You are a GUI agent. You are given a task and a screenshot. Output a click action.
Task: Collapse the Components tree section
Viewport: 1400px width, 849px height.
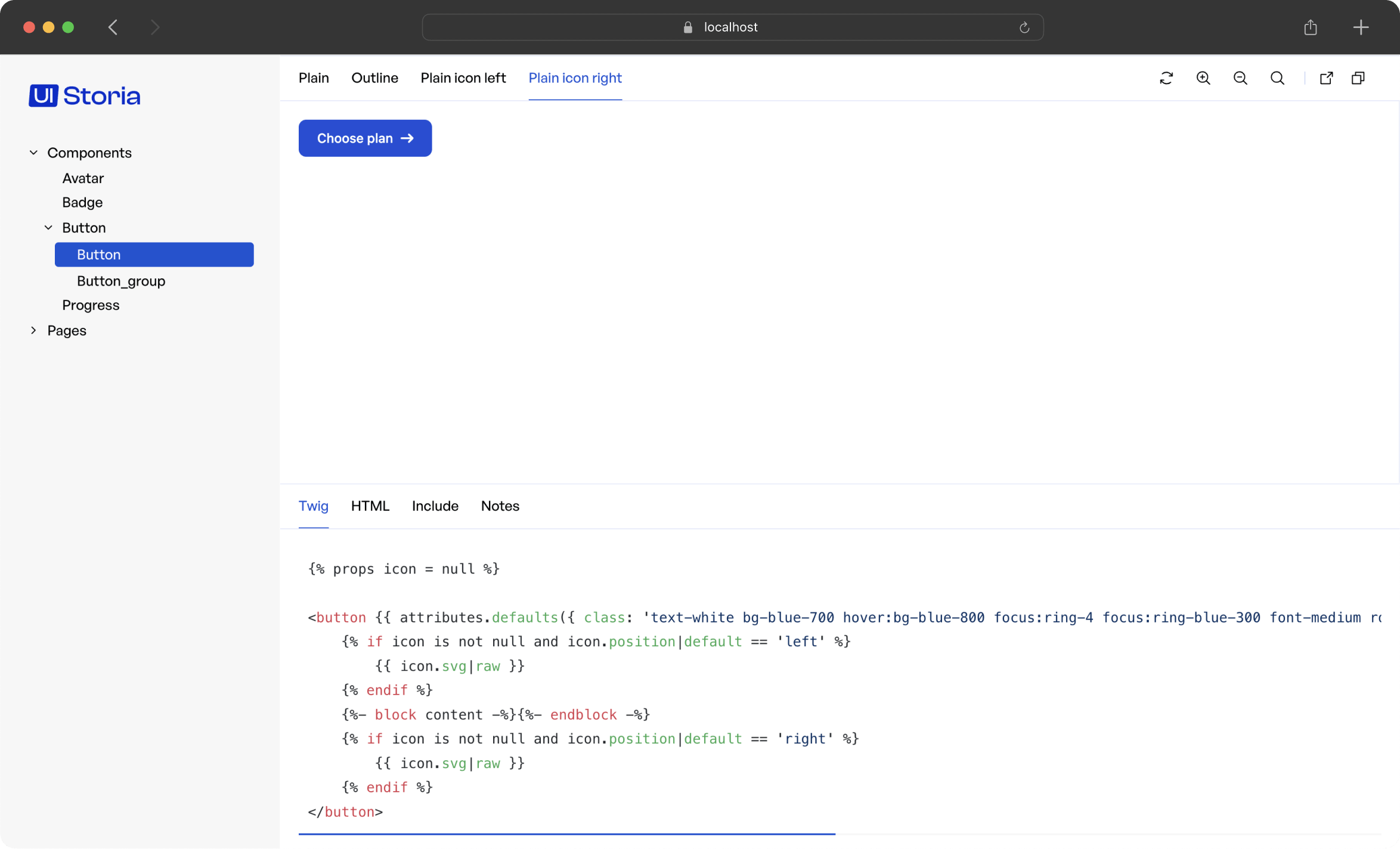click(x=34, y=153)
